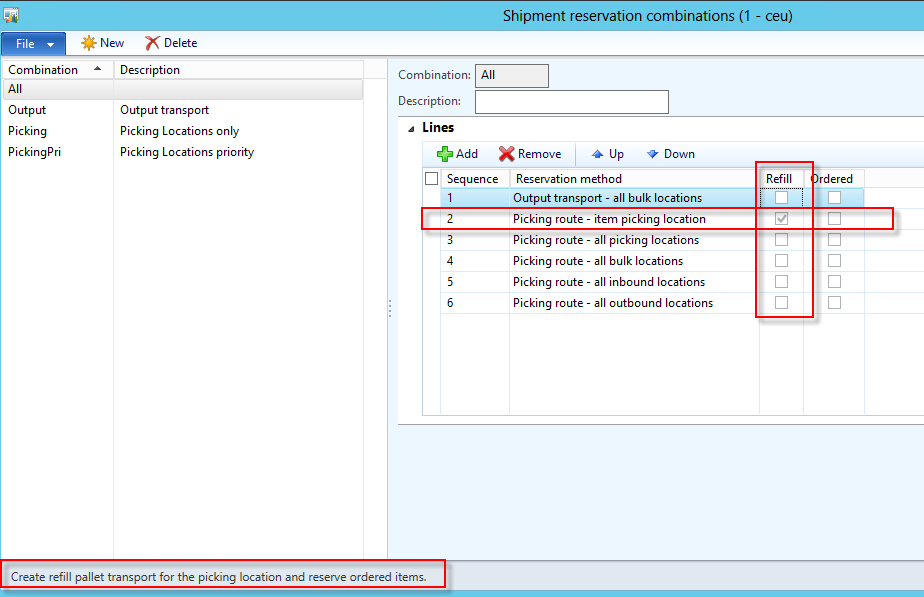
Task: Click the Sequence column header
Action: click(x=472, y=179)
